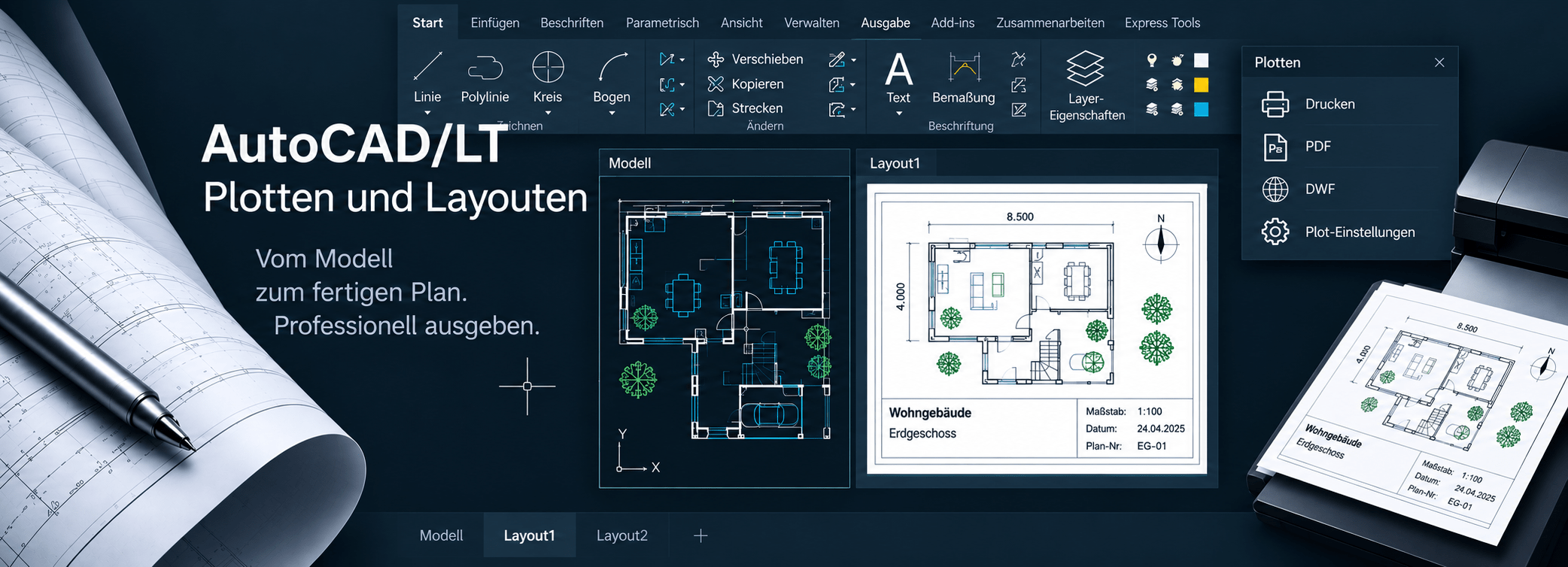Viewport: 1568px width, 567px height.
Task: Expand the dropdown arrow under Linie
Action: [427, 114]
